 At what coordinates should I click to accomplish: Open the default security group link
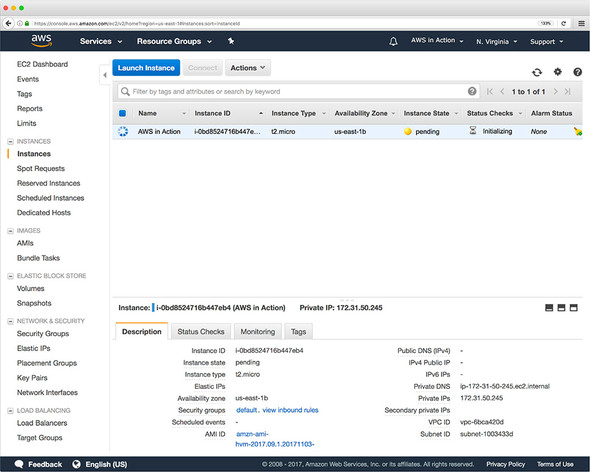point(246,410)
